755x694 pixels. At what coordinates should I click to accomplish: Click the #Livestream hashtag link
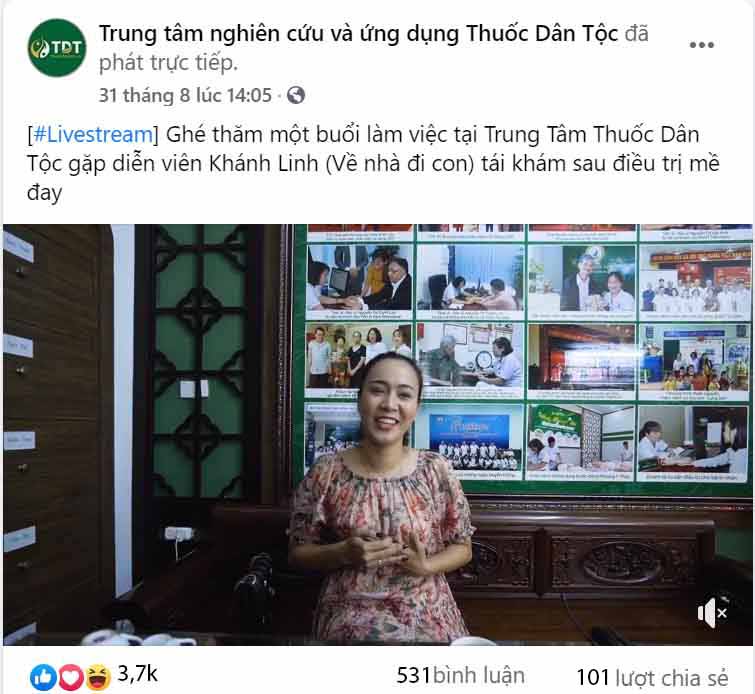93,134
